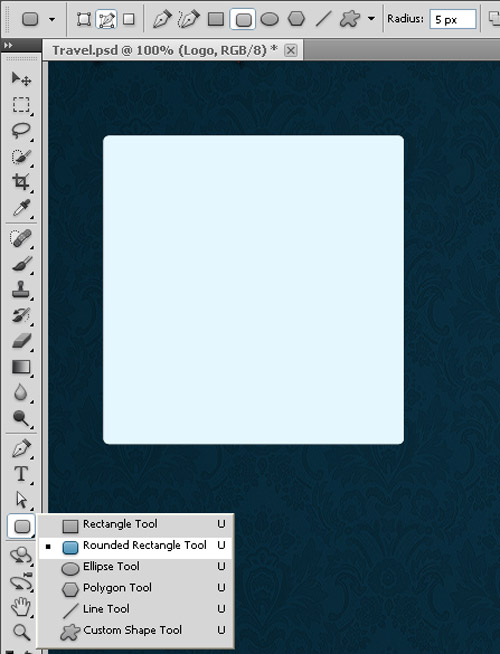Select the Eraser tool
Viewport: 500px width, 654px height.
pyautogui.click(x=21, y=341)
